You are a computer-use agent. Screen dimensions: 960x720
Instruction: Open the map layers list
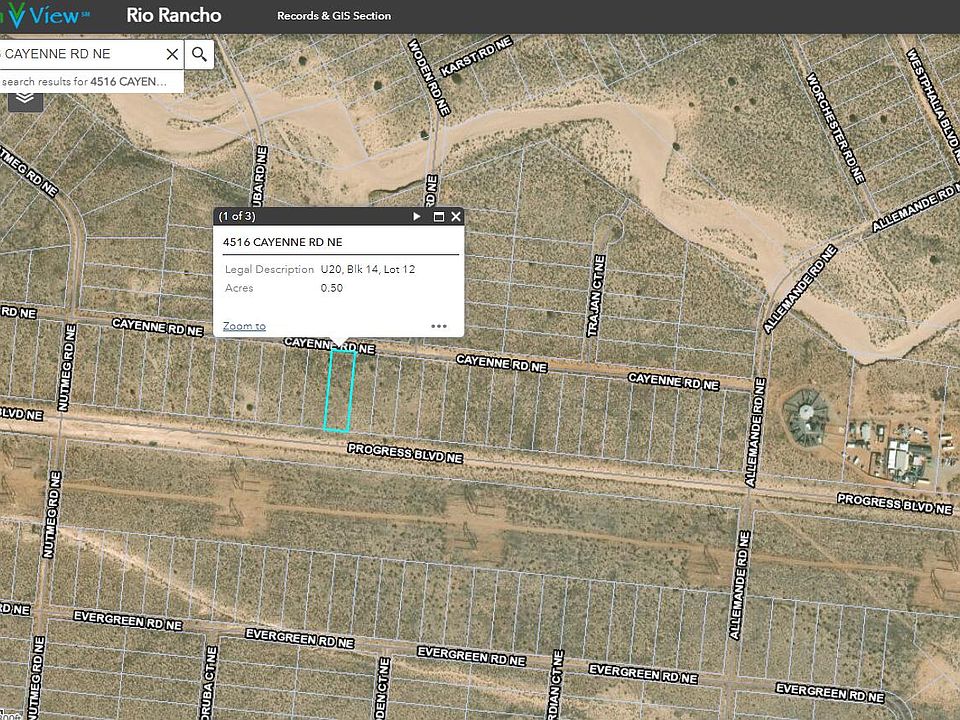tap(25, 97)
